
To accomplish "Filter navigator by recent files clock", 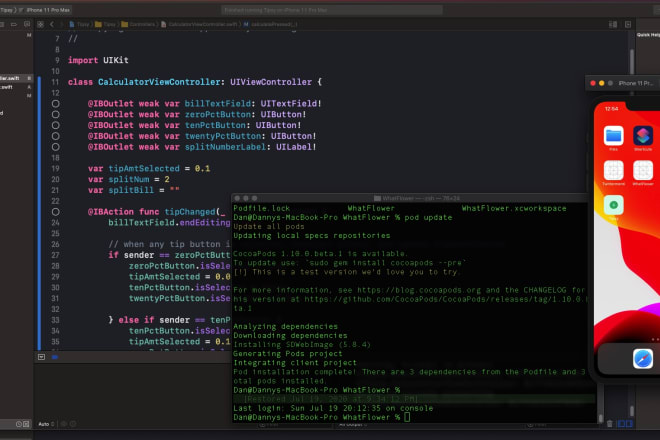I will pyautogui.click(x=19, y=424).
